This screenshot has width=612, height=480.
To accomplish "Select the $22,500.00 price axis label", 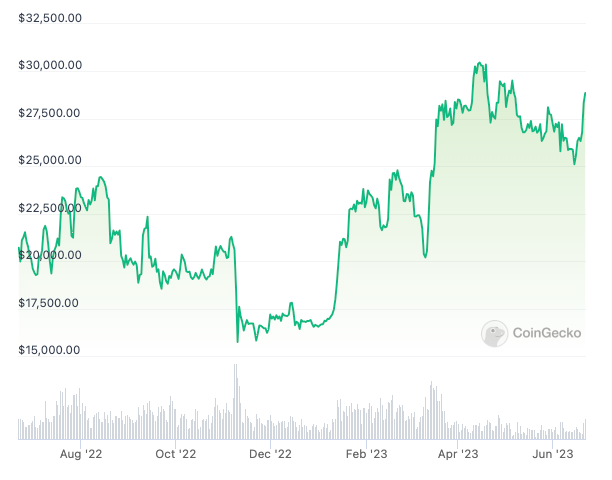I will [x=50, y=208].
